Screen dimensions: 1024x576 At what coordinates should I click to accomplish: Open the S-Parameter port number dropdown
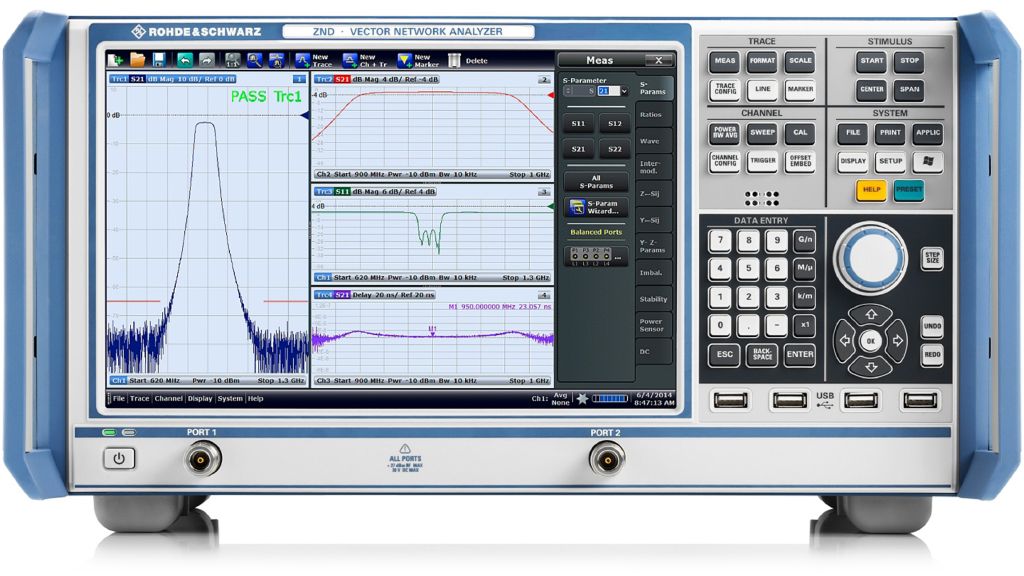(x=624, y=91)
